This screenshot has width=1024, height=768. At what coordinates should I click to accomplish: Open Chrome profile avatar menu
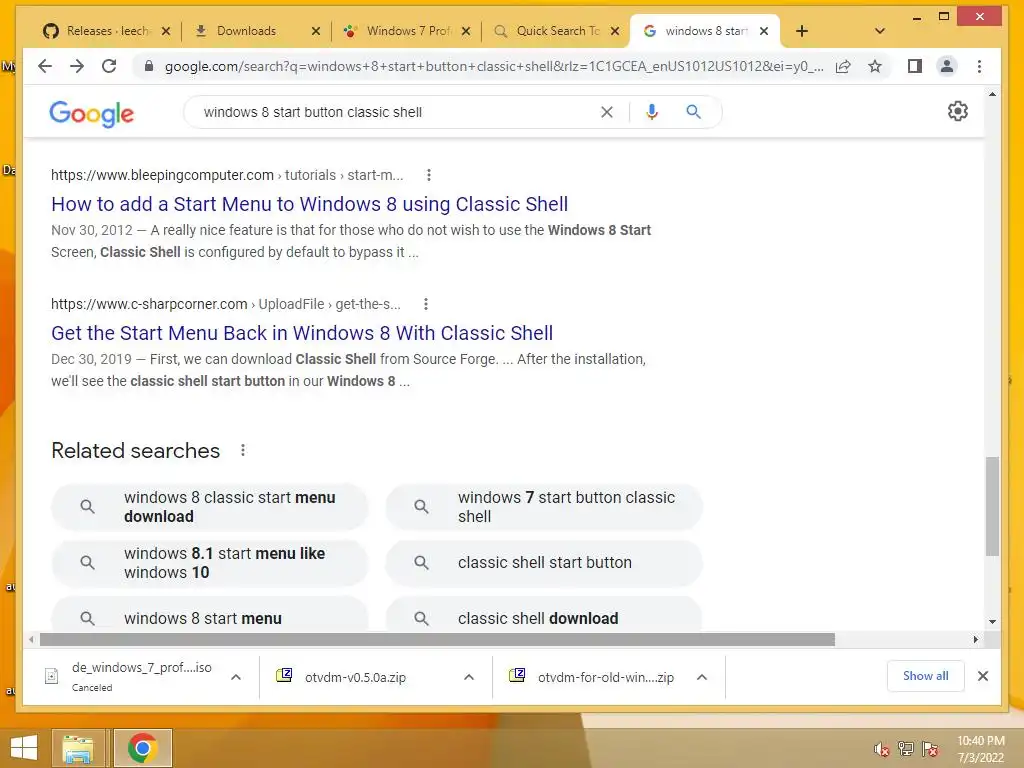click(x=946, y=66)
